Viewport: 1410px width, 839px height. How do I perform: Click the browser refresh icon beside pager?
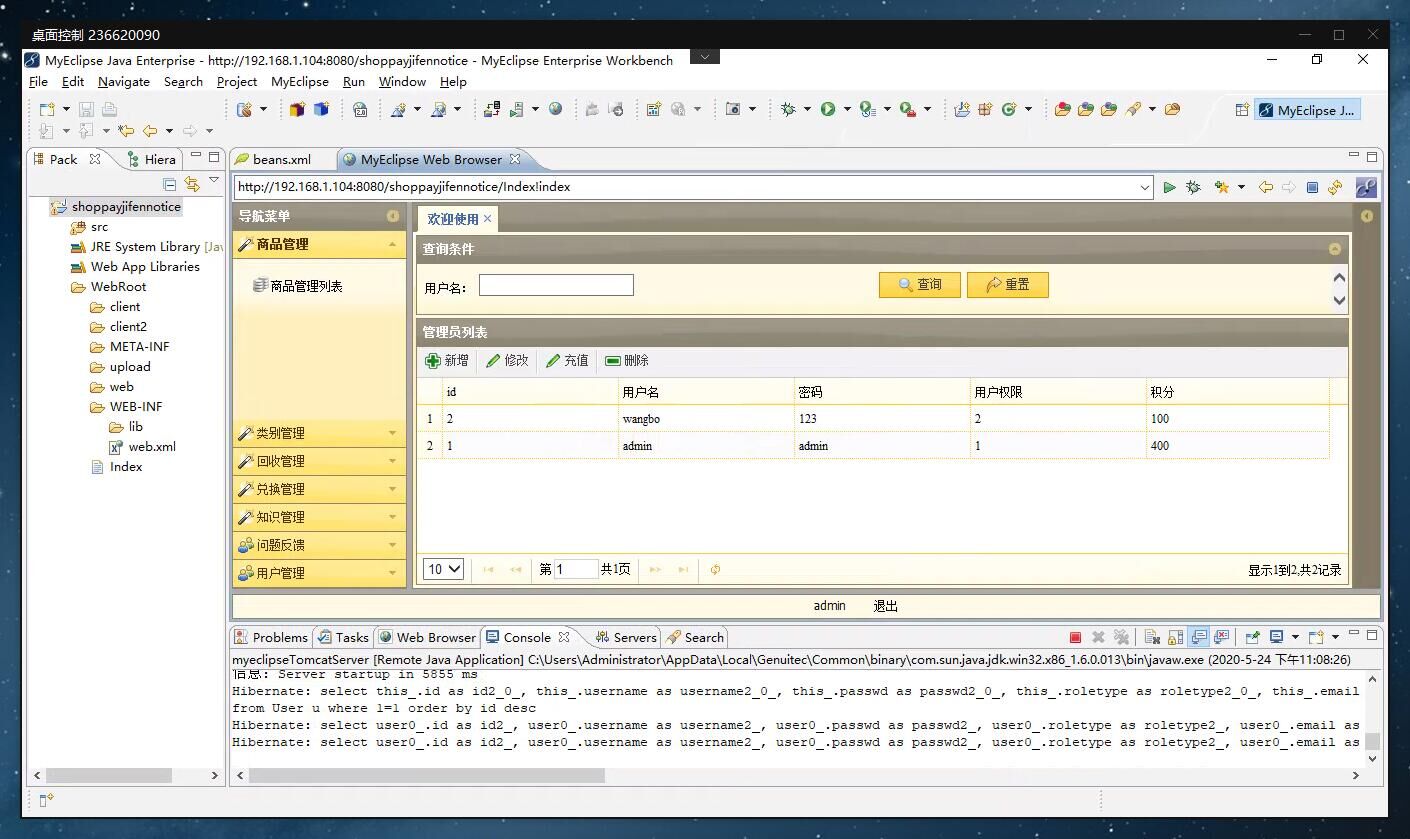pyautogui.click(x=715, y=570)
